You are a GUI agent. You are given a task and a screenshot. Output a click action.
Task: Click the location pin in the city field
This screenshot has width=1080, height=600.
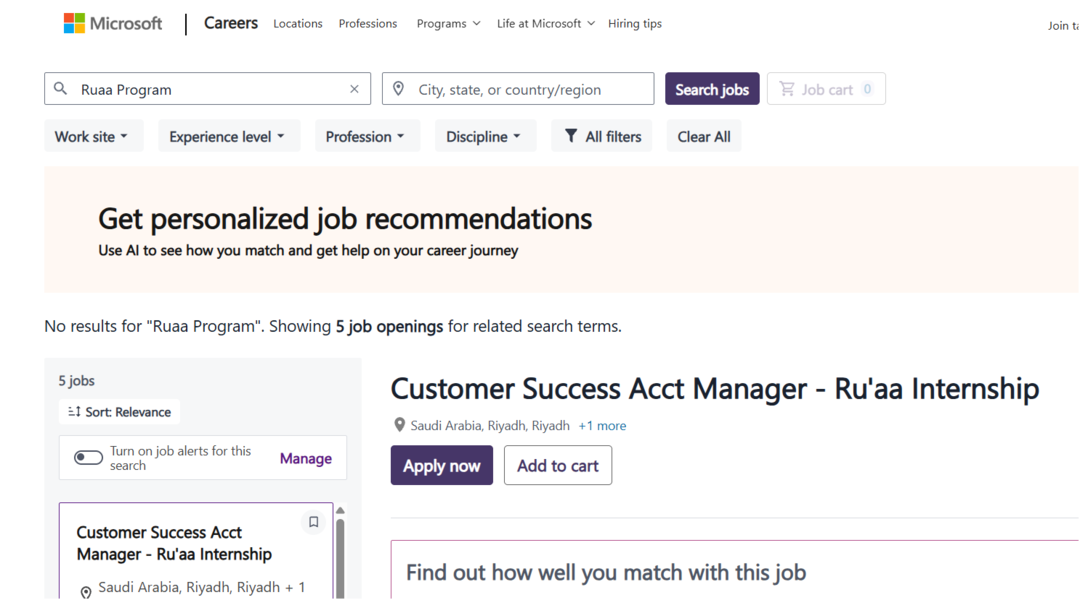[398, 89]
